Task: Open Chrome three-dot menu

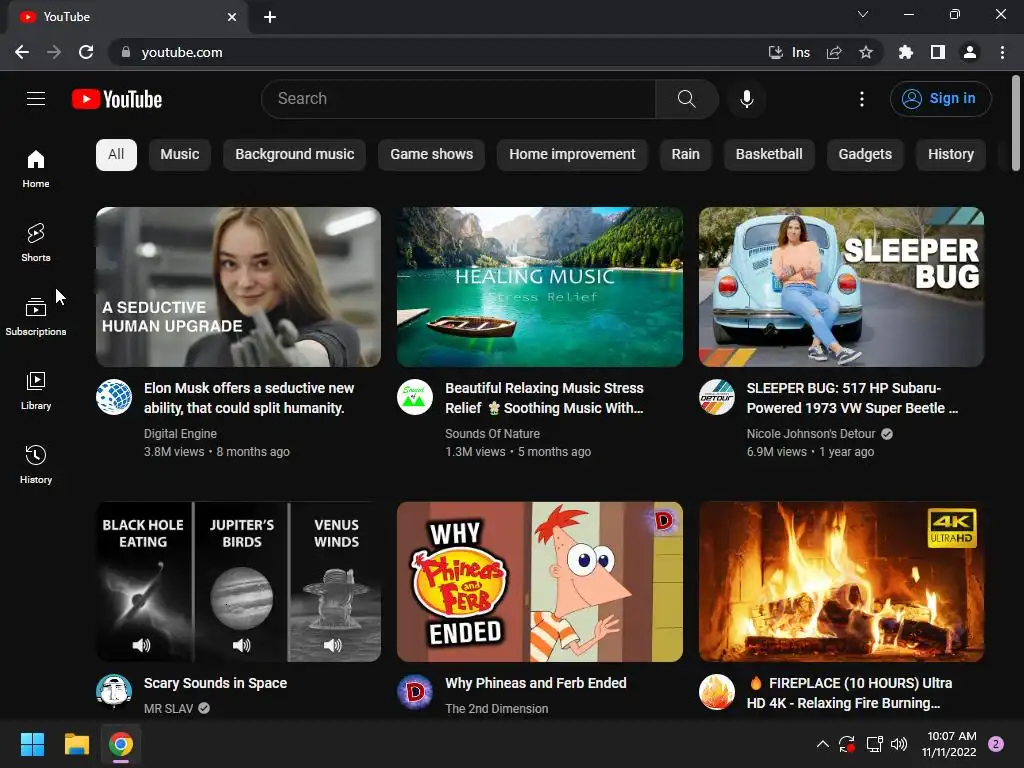Action: point(1002,52)
